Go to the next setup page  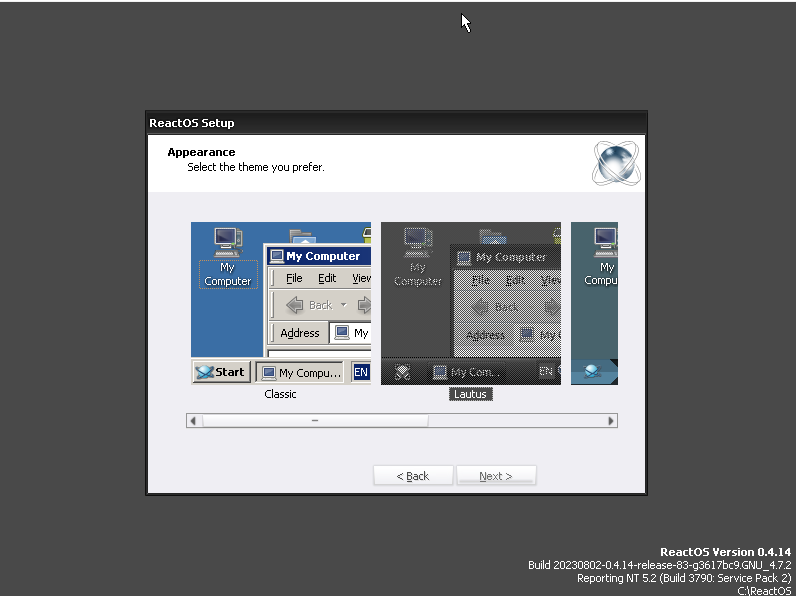point(496,476)
